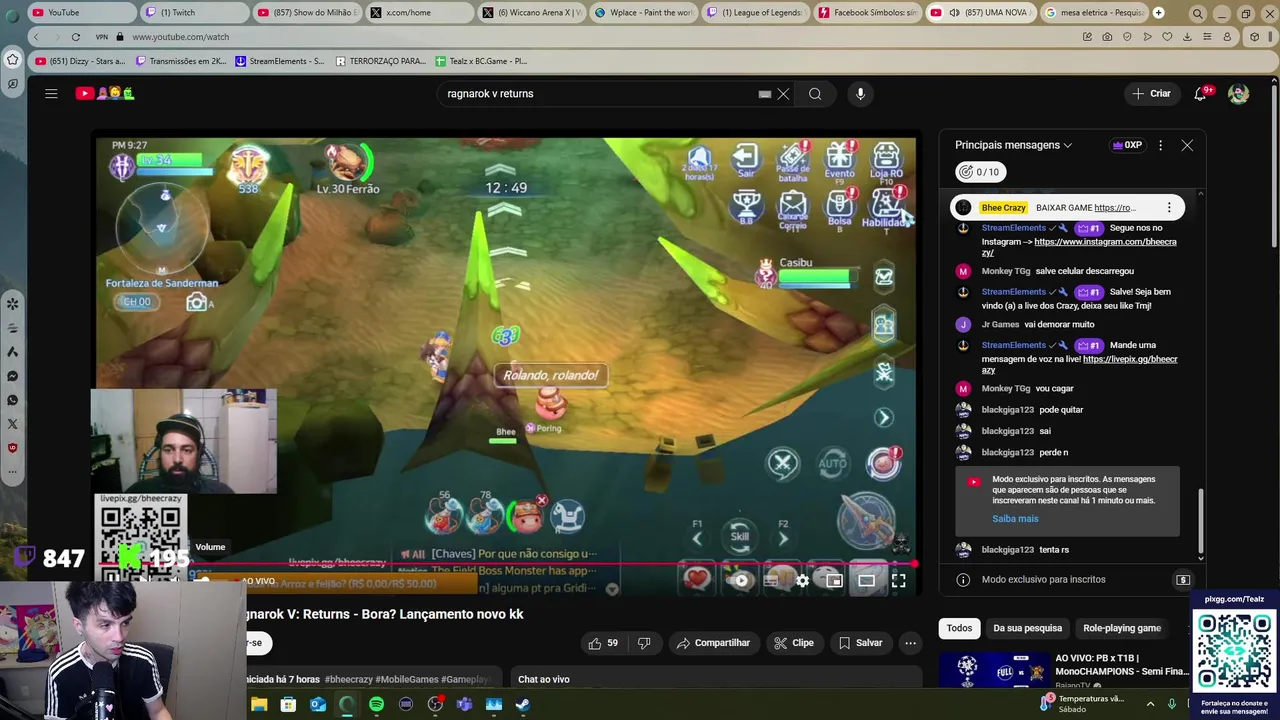Go to YouTube home via the logo
Screen dimensions: 1280x720
[x=105, y=94]
